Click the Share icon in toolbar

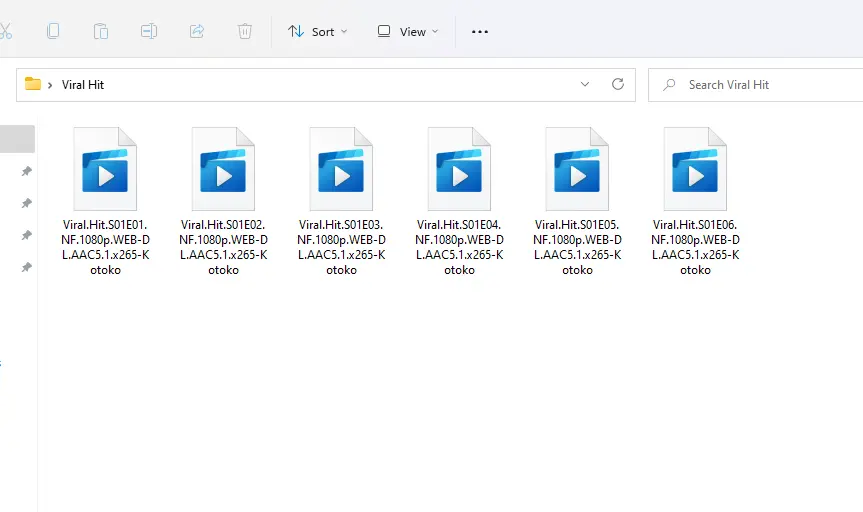tap(196, 31)
